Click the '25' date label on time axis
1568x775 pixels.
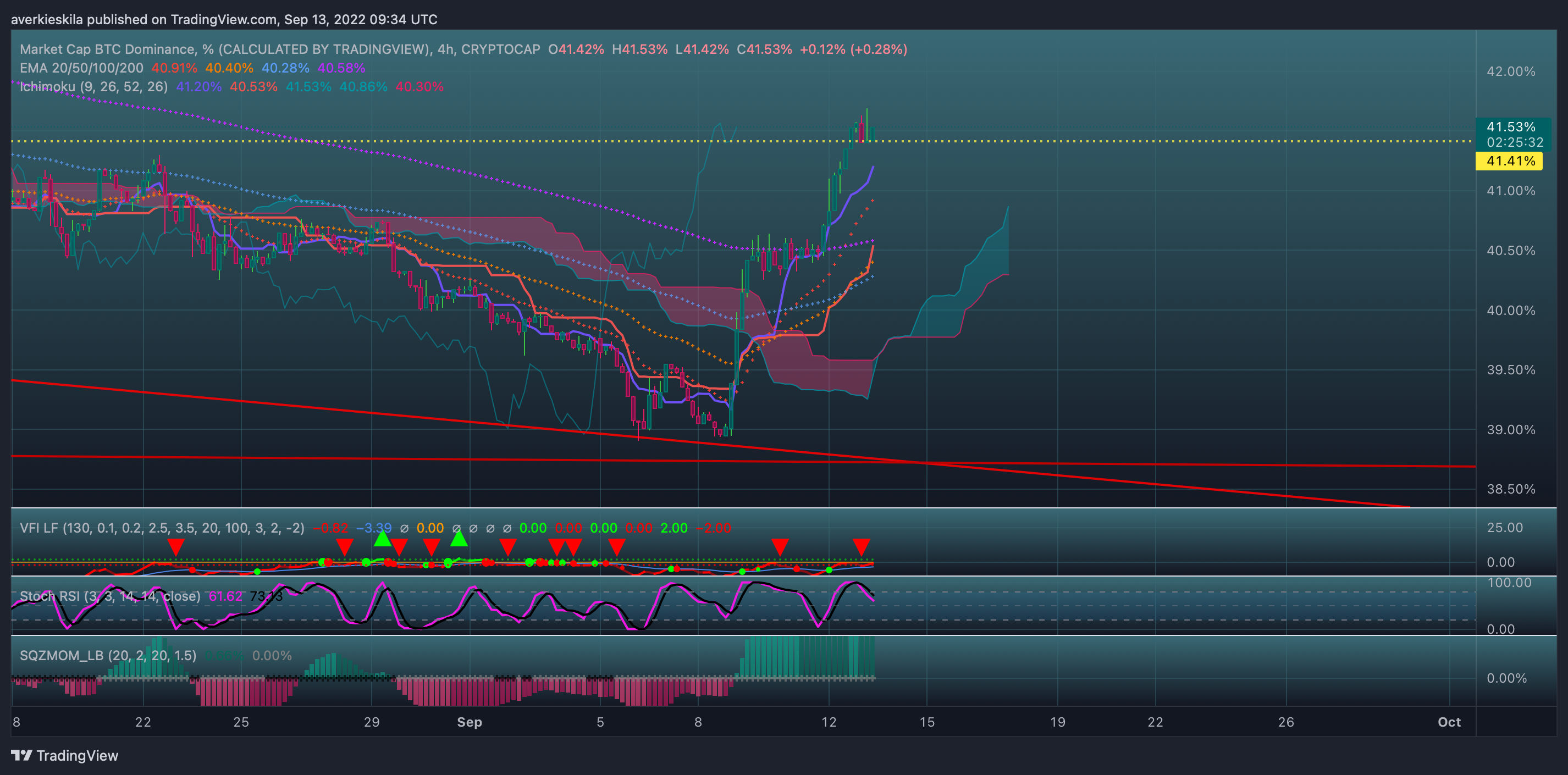241,722
